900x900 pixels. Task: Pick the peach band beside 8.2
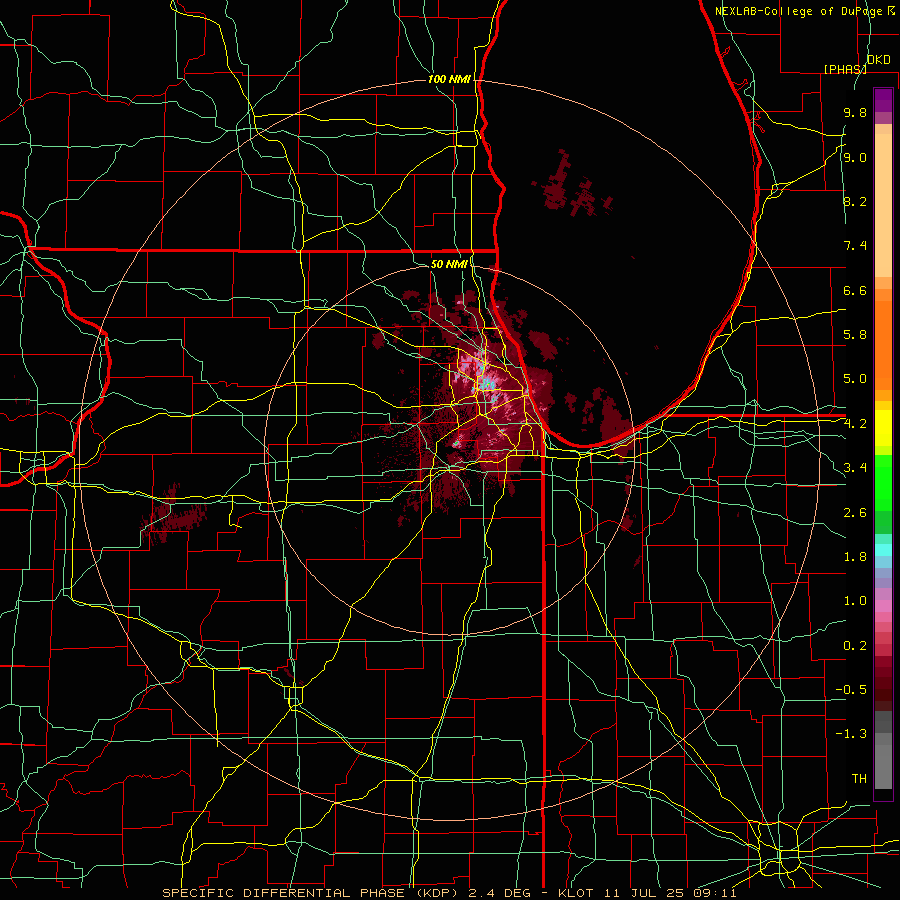(883, 205)
